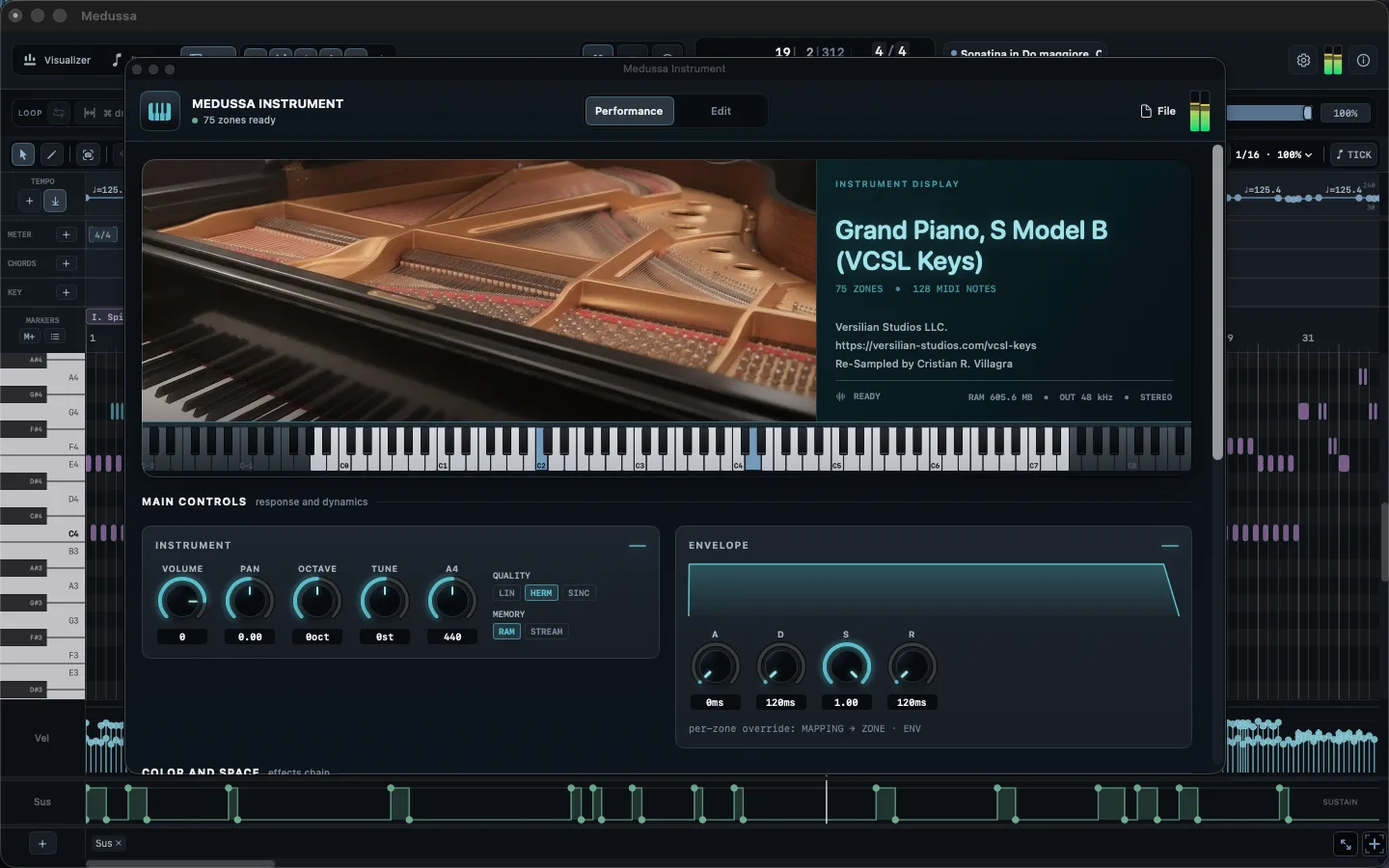Screen dimensions: 1389x868
Task: Click the zoom slider handle by 100%
Action: point(1307,113)
